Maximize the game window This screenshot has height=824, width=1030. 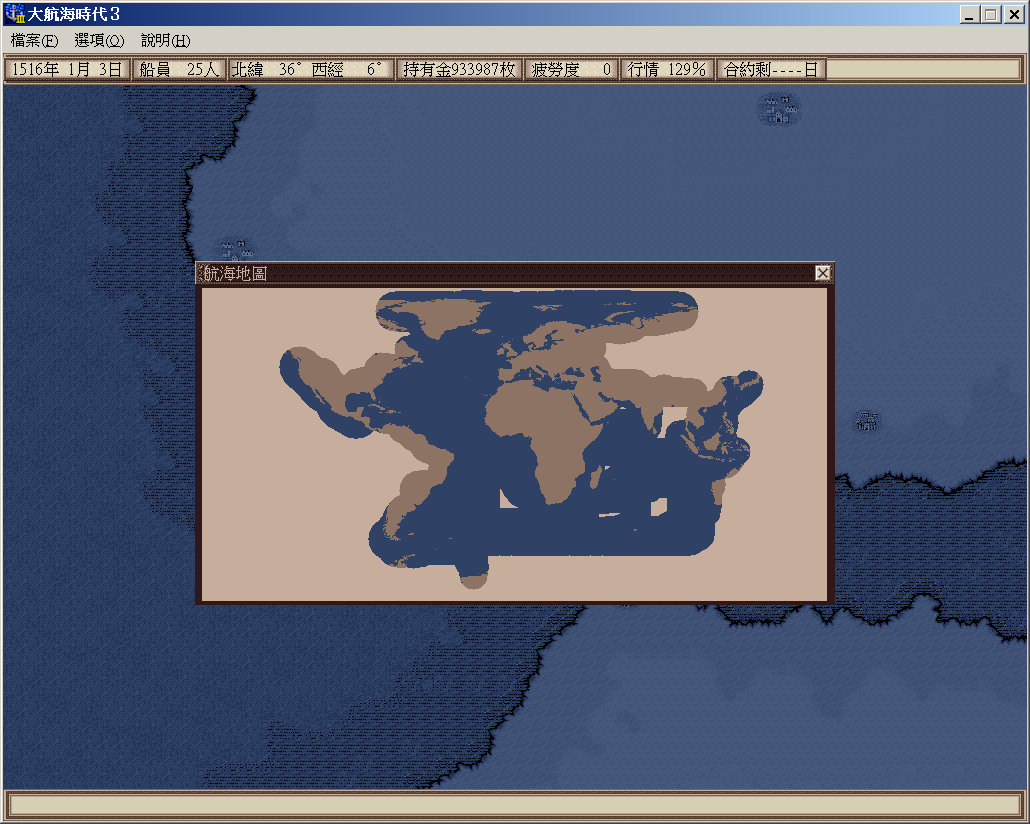(990, 14)
